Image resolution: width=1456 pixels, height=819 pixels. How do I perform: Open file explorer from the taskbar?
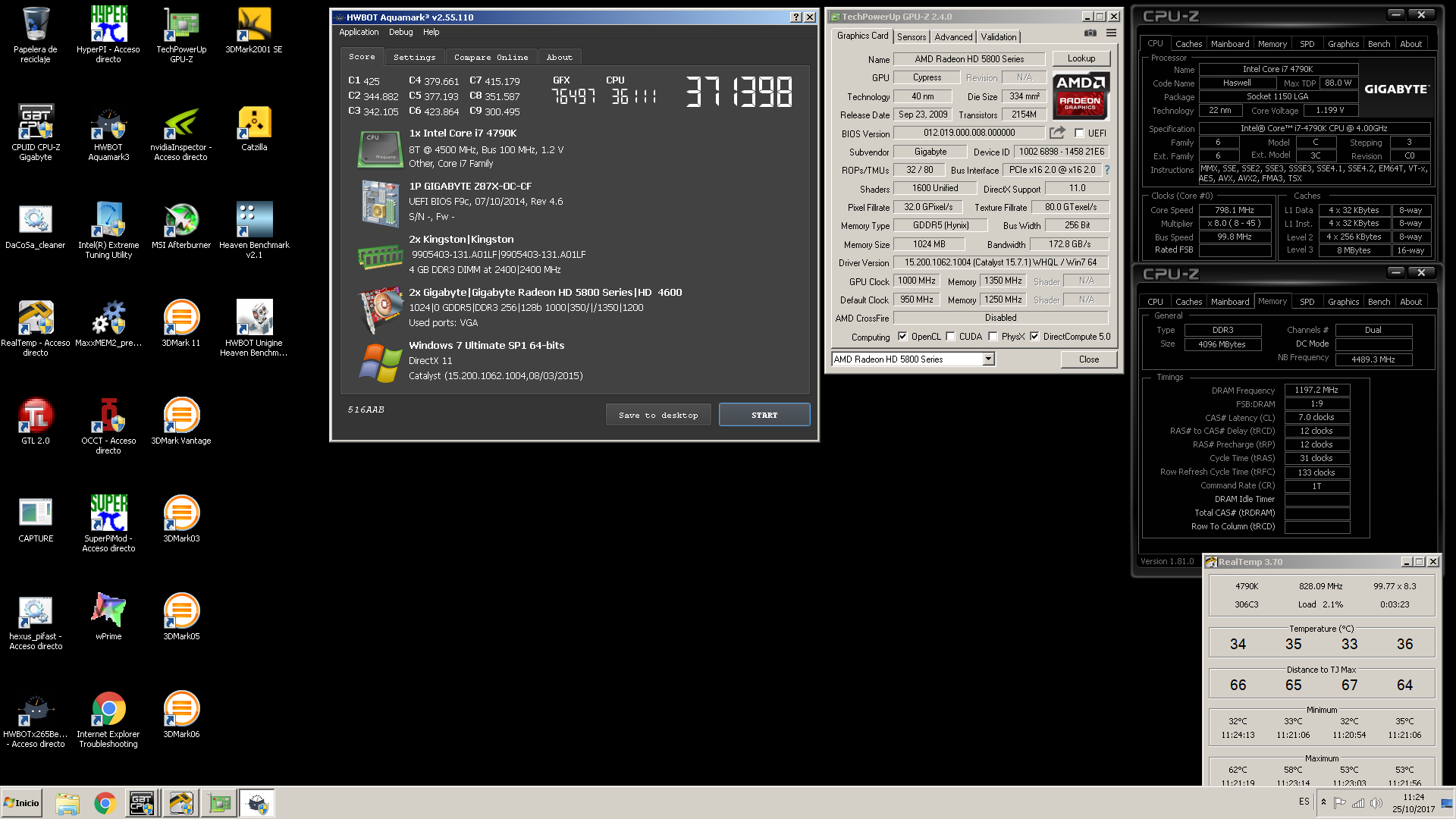coord(67,803)
